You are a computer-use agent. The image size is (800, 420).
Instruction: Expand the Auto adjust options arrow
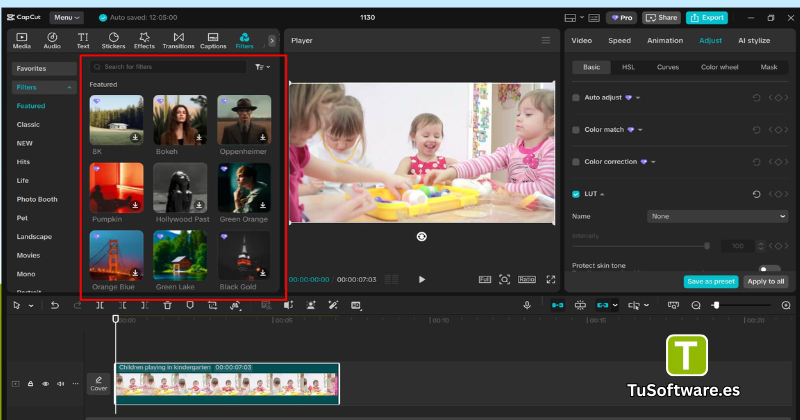tap(638, 97)
